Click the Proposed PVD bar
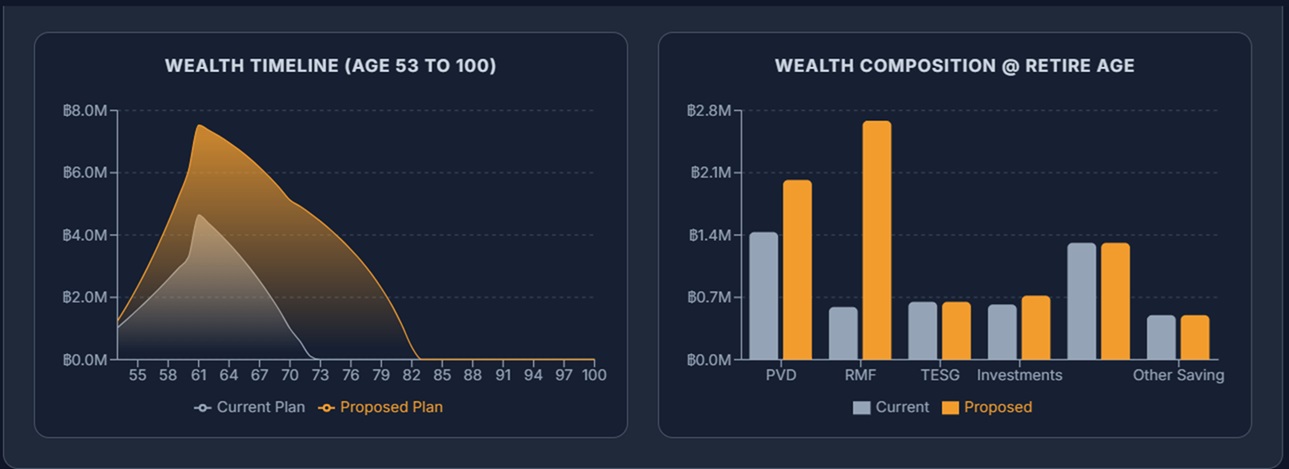This screenshot has height=469, width=1289. (x=797, y=270)
